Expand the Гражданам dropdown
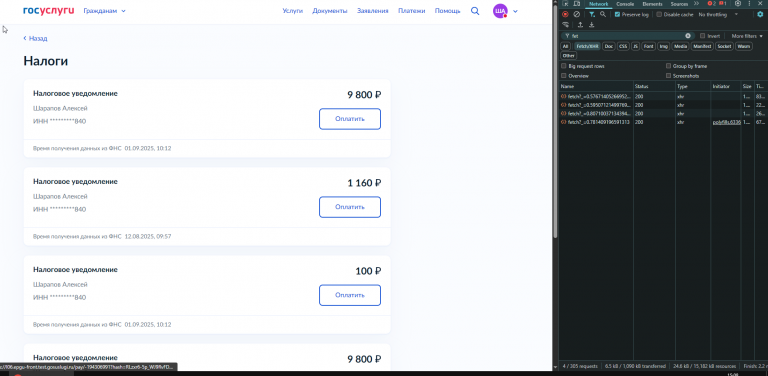Viewport: 768px width, 376px height. pos(104,11)
